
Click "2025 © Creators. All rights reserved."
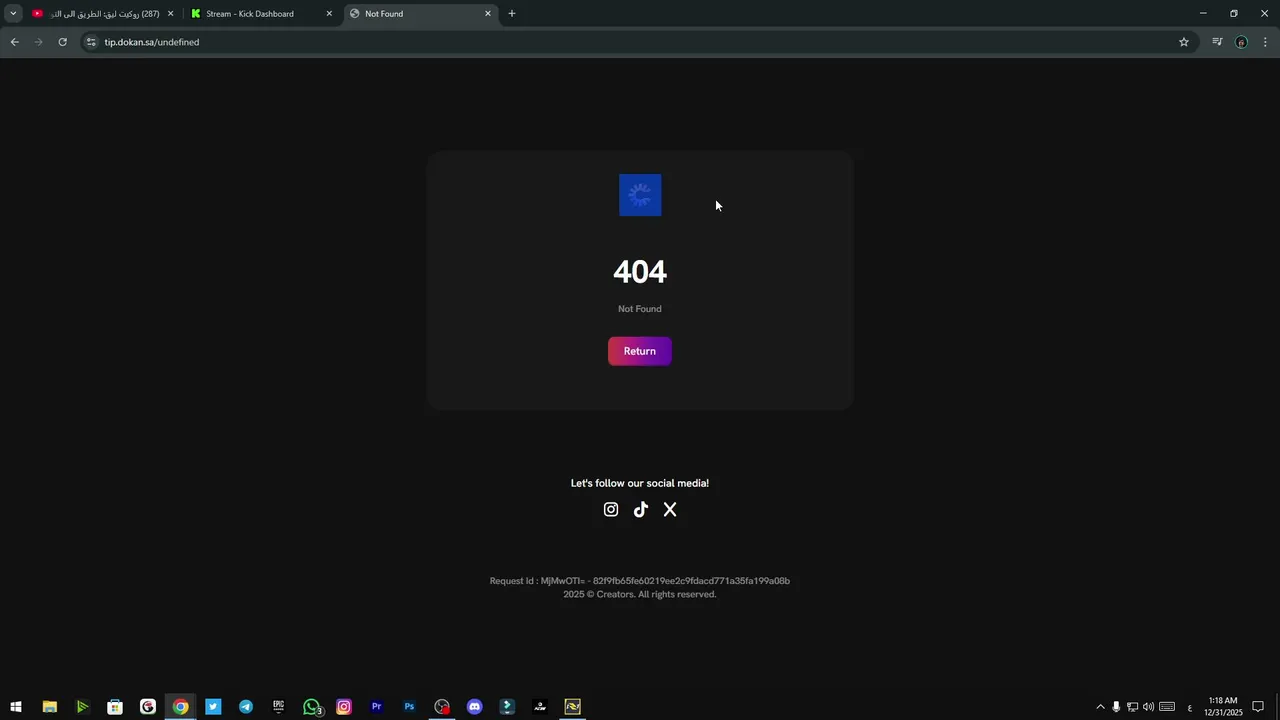pyautogui.click(x=640, y=594)
